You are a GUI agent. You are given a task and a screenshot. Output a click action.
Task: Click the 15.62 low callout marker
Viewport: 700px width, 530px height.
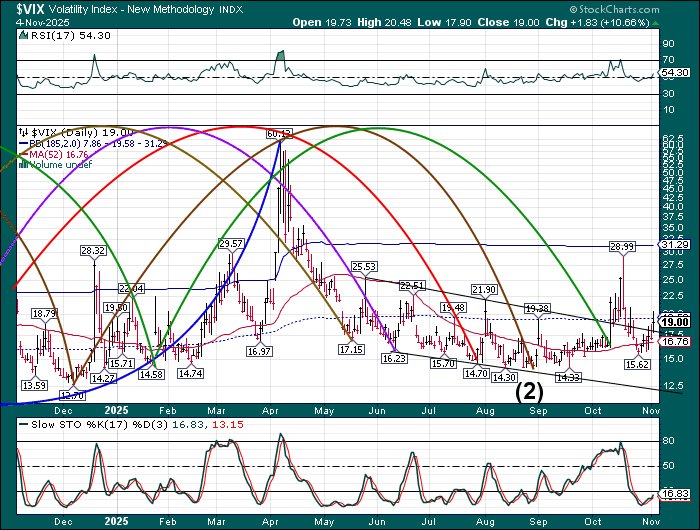click(638, 365)
